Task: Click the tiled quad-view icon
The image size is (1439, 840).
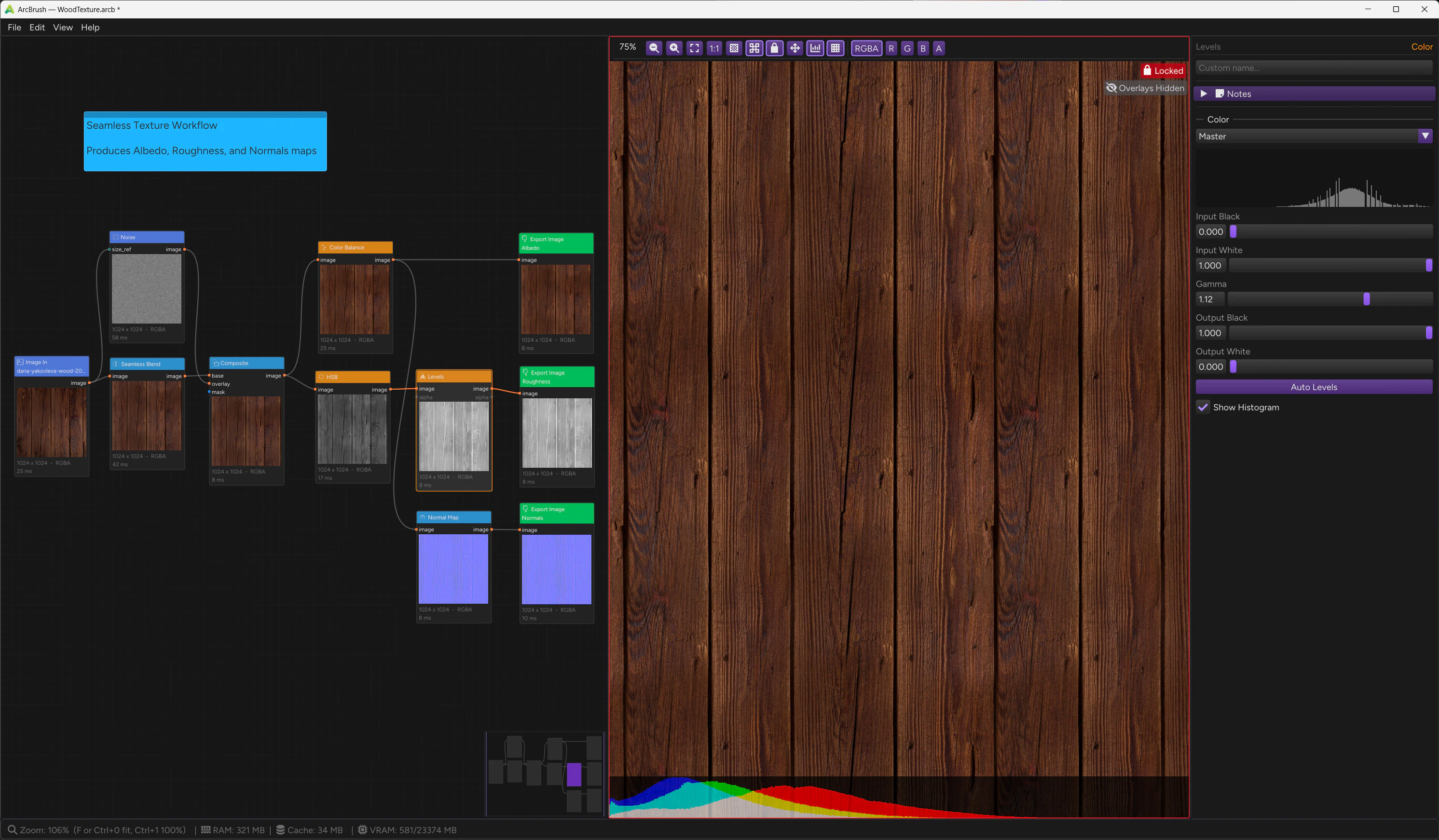Action: [754, 48]
